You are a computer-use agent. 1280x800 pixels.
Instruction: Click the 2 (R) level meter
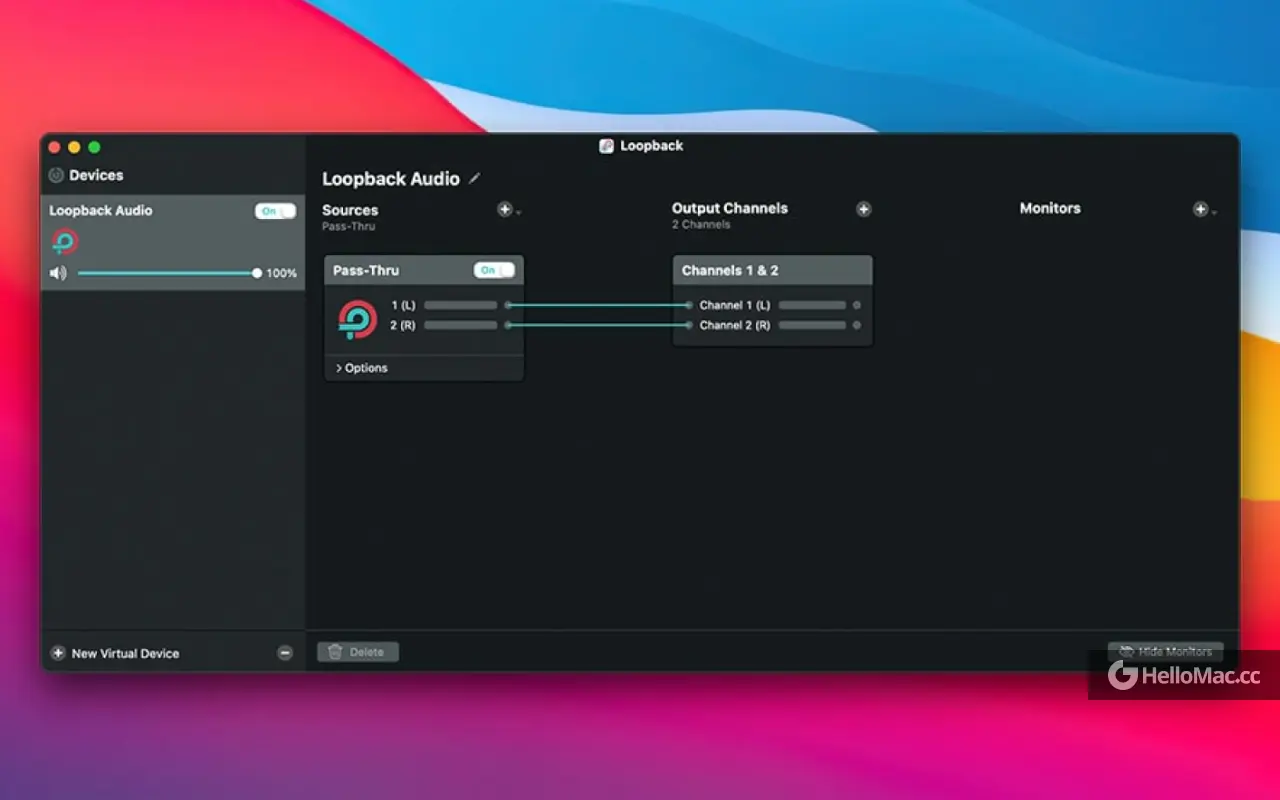tap(460, 325)
